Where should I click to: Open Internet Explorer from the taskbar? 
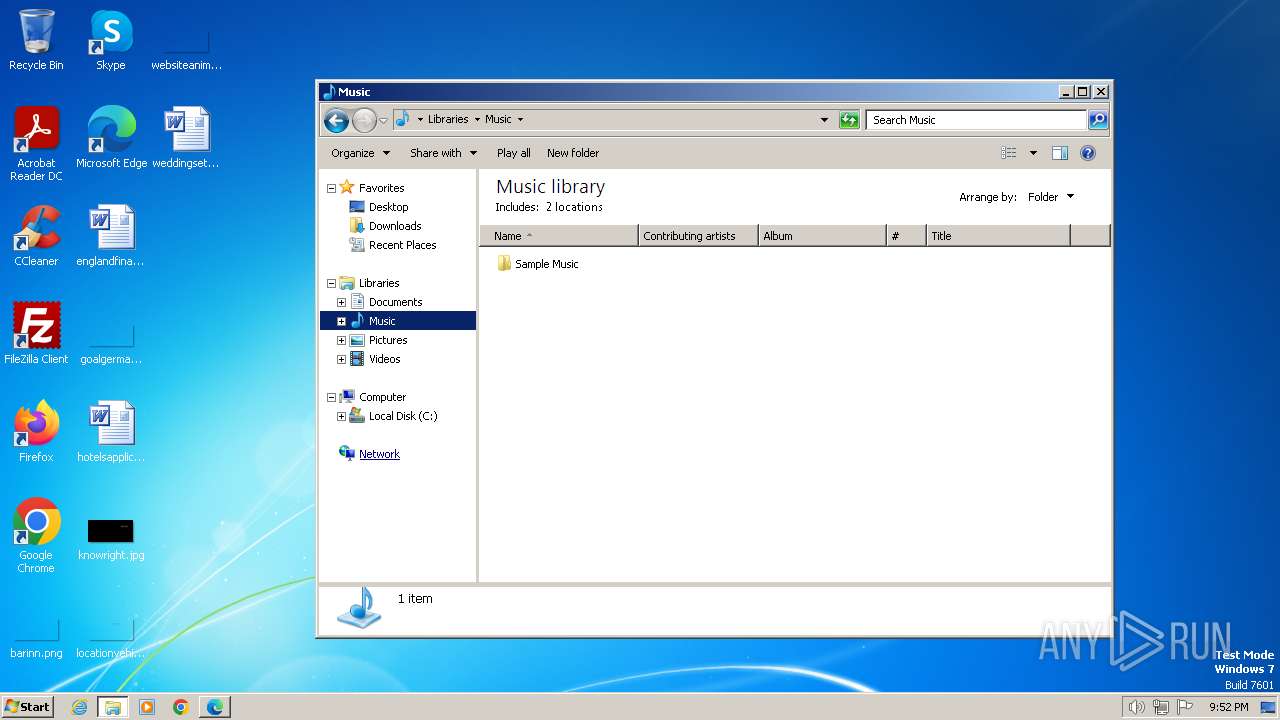click(80, 707)
